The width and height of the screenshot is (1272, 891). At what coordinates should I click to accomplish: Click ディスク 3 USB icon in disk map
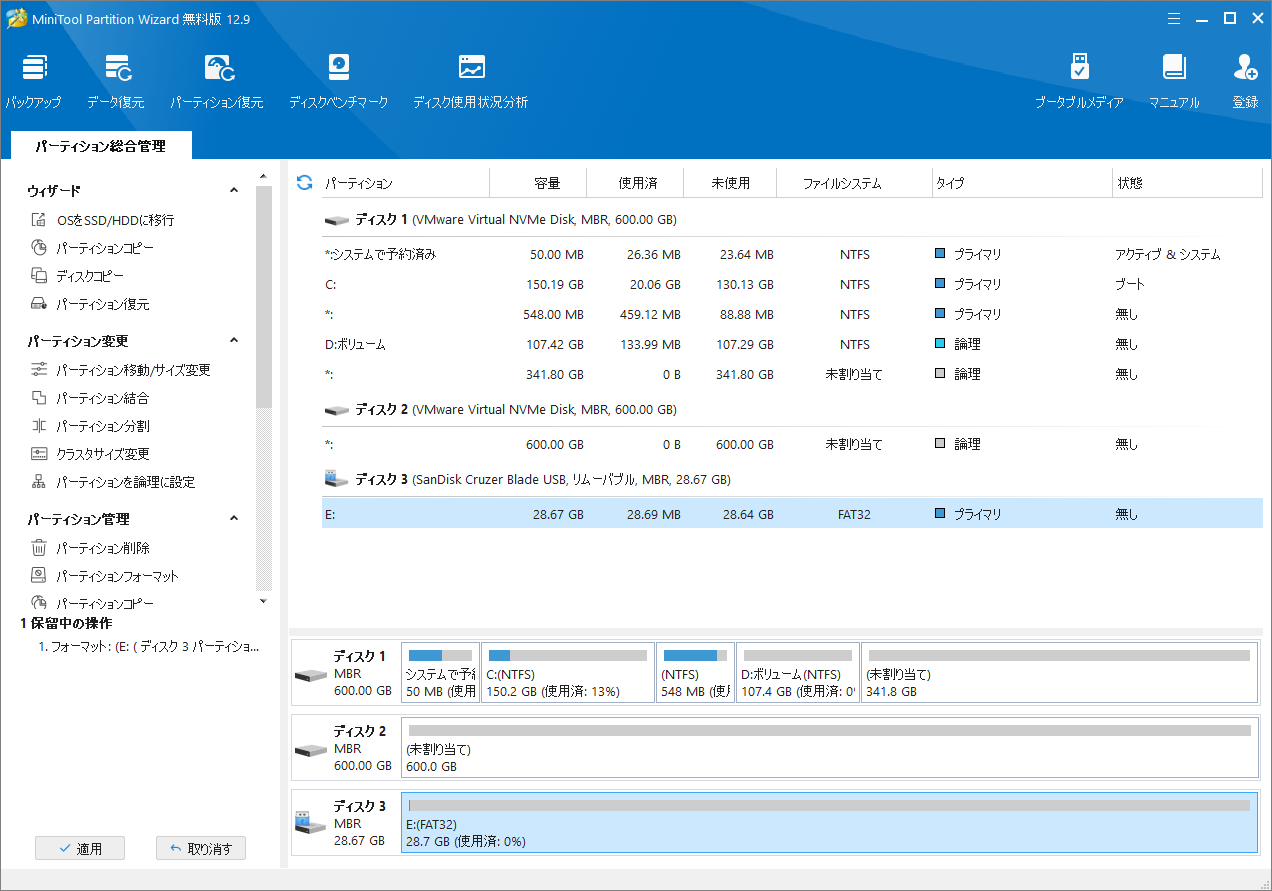310,824
